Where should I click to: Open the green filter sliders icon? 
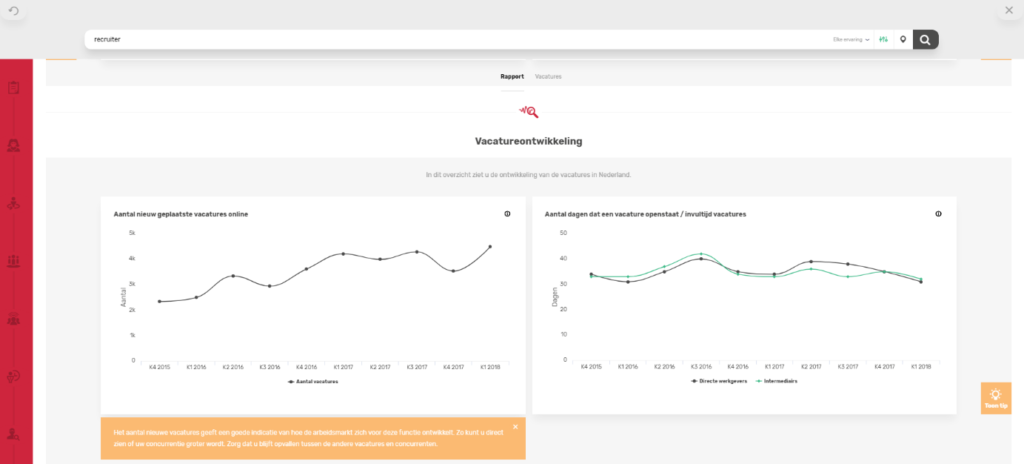click(x=884, y=39)
